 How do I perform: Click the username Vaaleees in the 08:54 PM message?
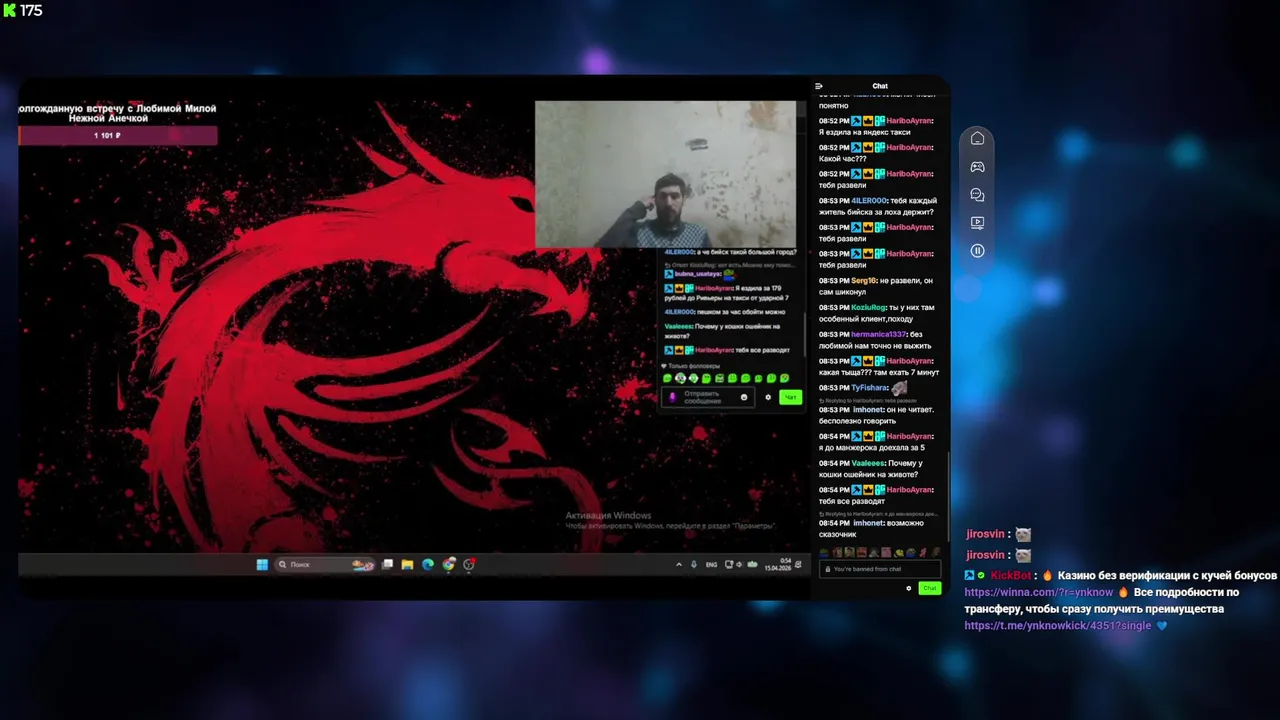point(868,463)
